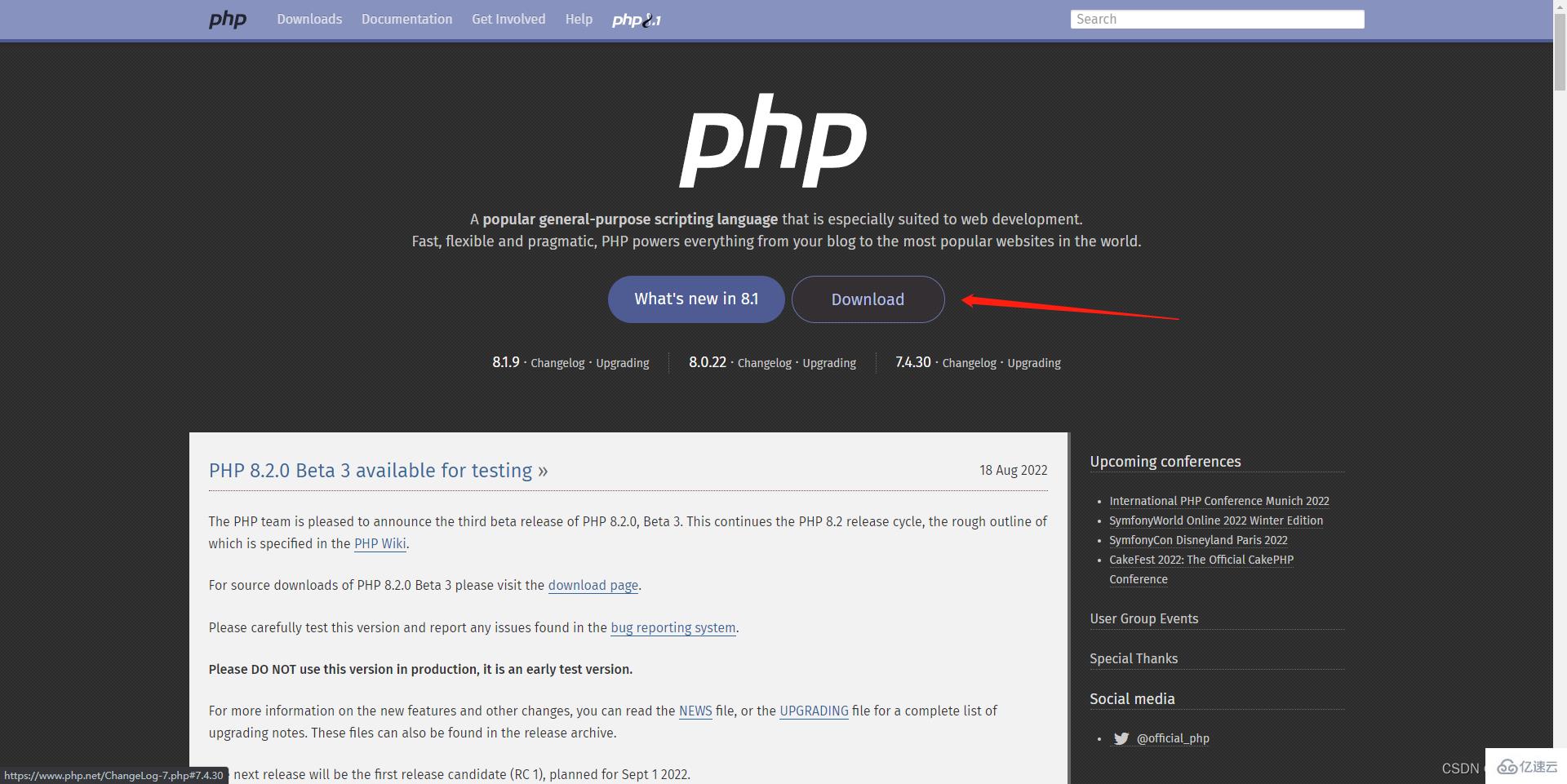Open PHP 8.2.0 Beta 3 available for testing headline

(x=378, y=471)
